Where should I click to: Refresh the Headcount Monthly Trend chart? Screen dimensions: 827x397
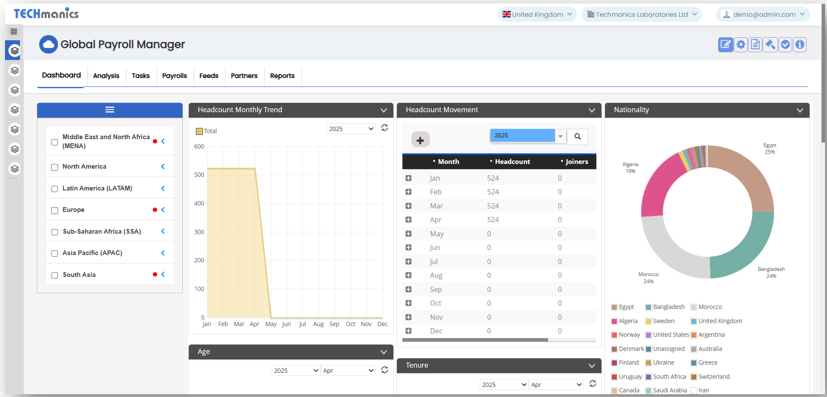(x=384, y=128)
